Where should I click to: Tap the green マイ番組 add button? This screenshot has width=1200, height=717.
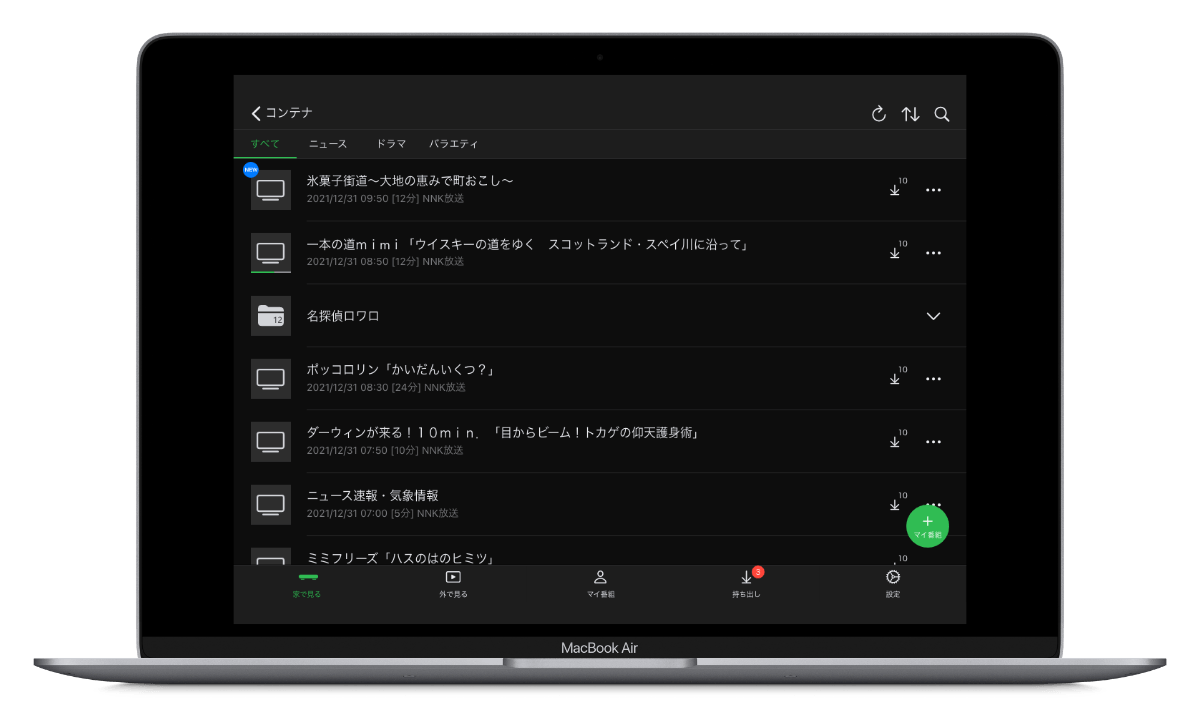[928, 525]
